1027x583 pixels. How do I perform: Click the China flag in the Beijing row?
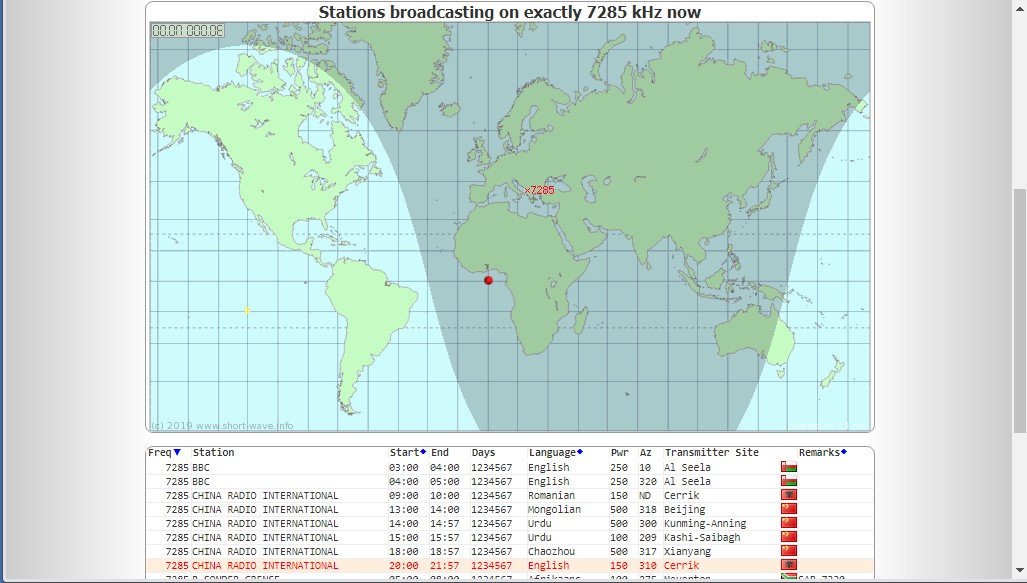click(789, 509)
